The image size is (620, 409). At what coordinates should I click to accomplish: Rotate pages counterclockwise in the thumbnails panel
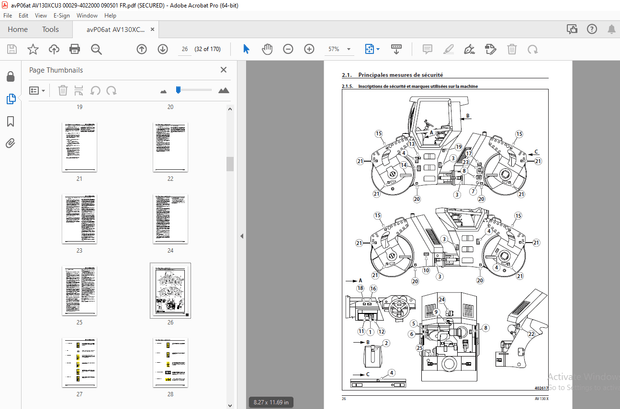(95, 91)
